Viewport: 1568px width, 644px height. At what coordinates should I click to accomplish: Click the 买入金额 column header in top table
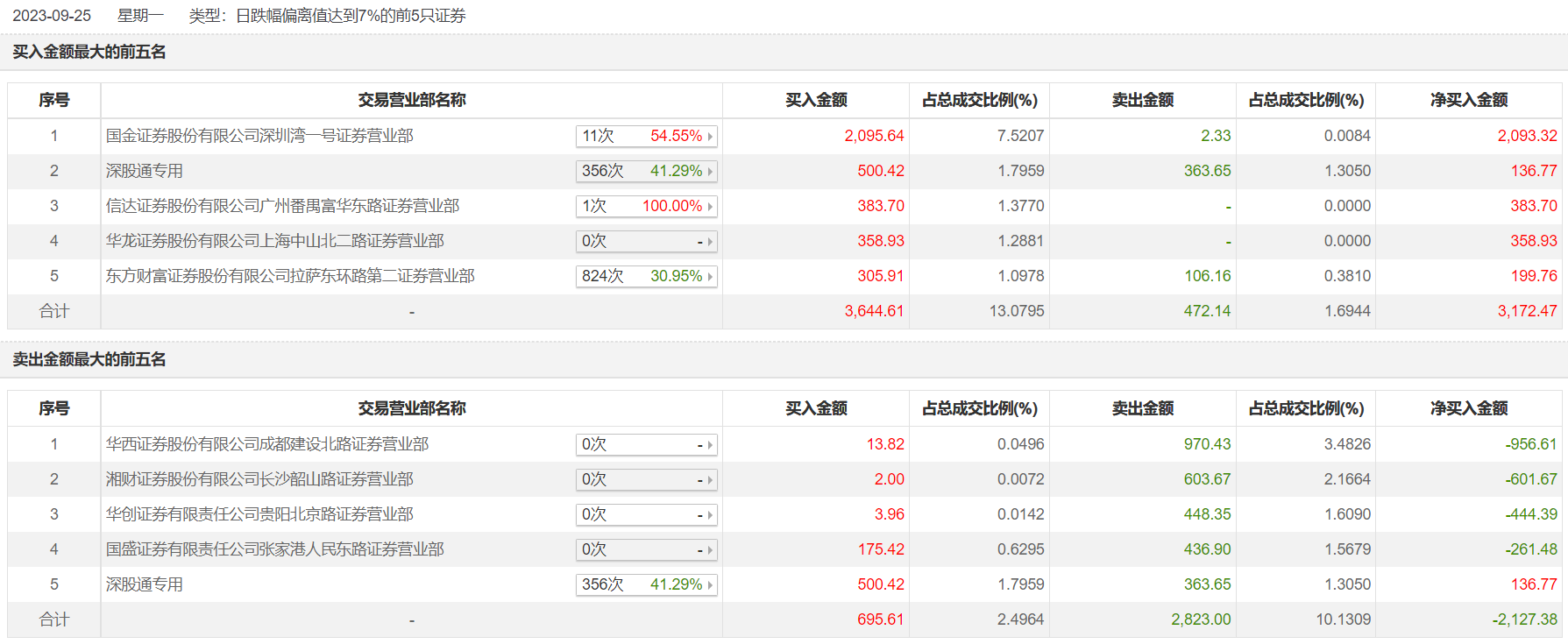tap(816, 100)
